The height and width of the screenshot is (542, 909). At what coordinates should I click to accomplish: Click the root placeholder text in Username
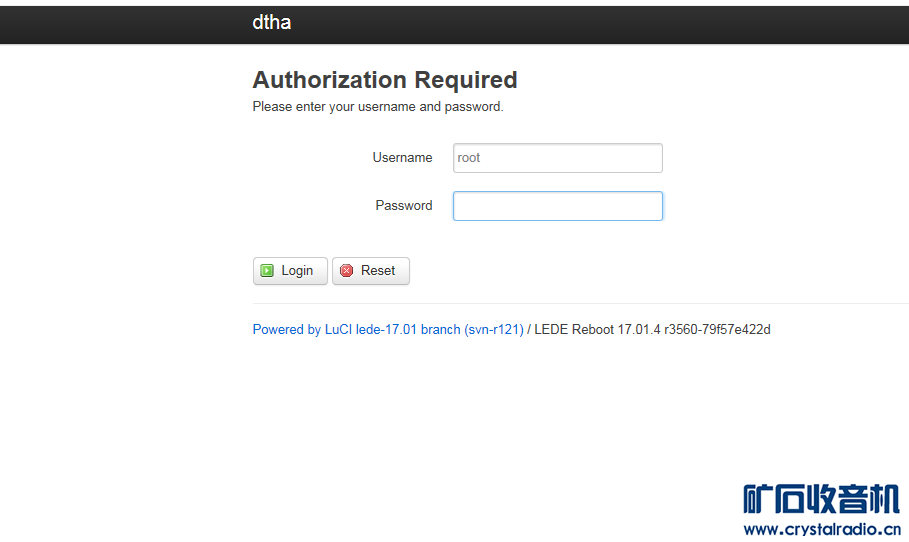click(469, 158)
